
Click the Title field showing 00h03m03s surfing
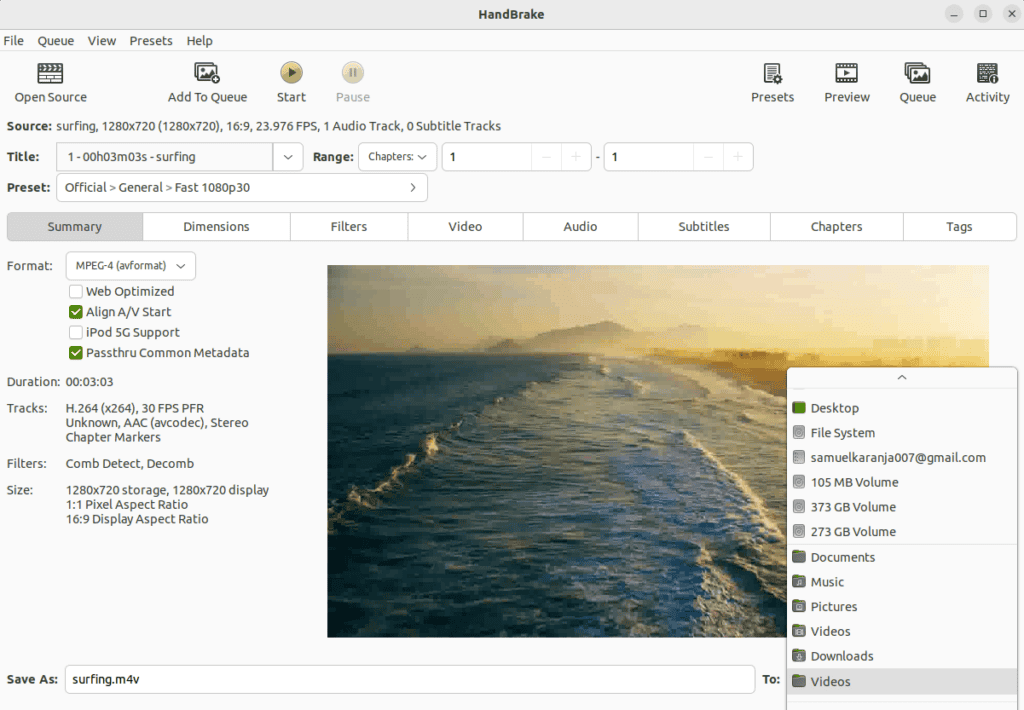click(x=165, y=157)
